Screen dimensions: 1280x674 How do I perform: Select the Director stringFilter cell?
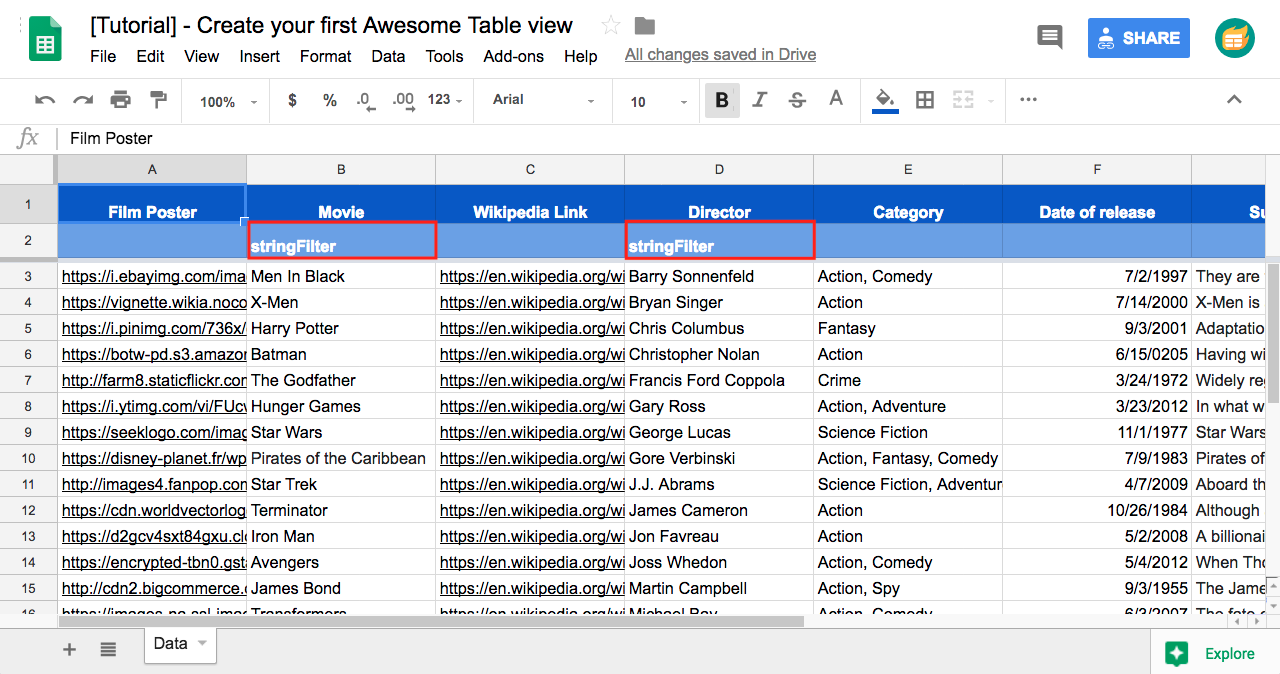(720, 241)
